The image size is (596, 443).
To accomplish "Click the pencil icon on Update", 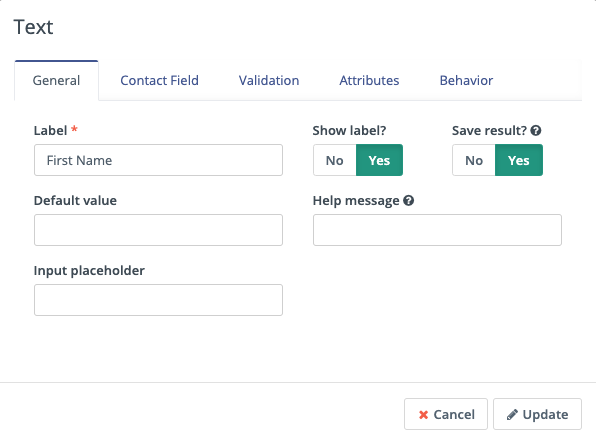I will (x=512, y=414).
